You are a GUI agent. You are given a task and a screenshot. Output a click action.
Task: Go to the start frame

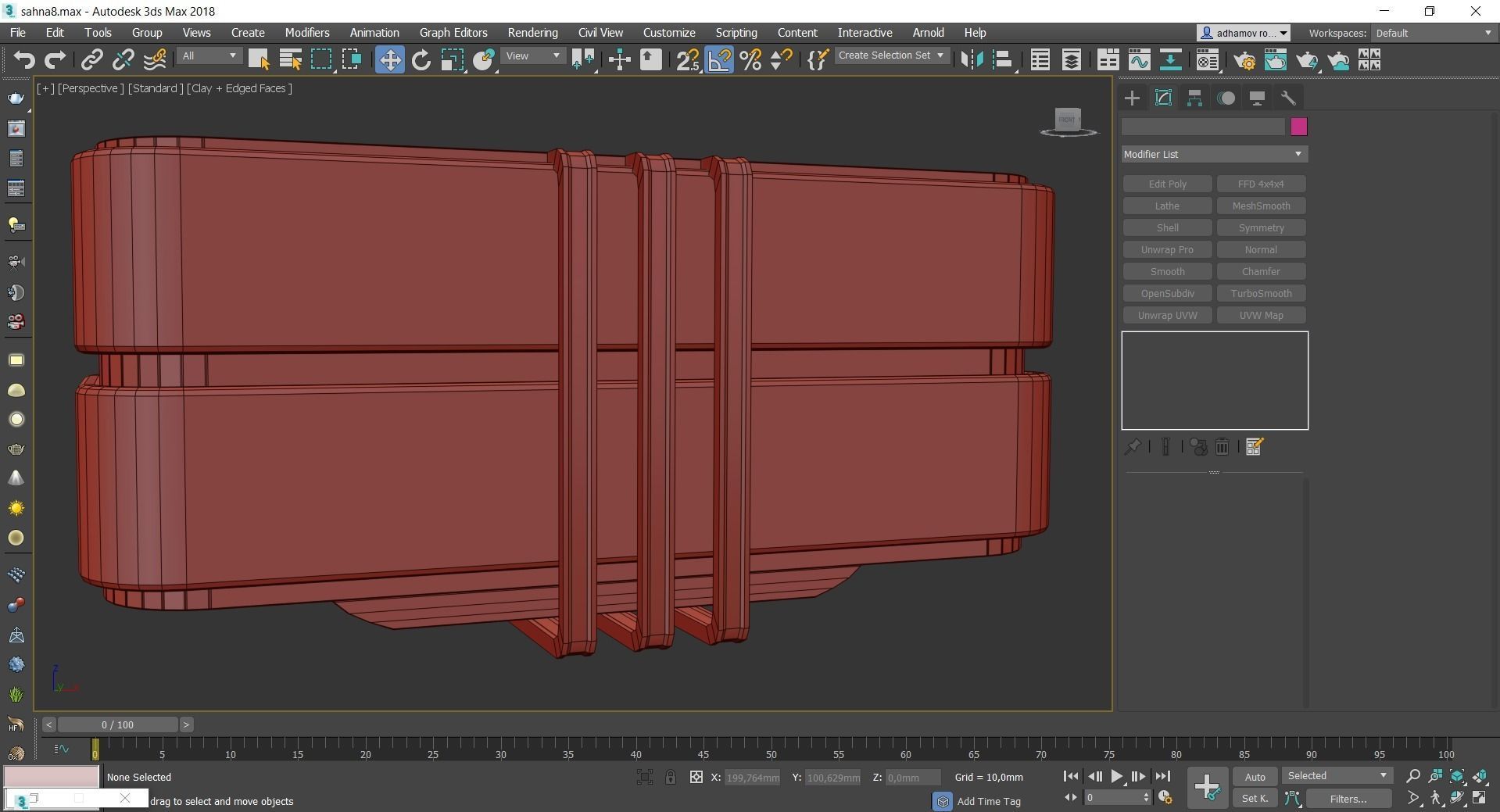[1071, 776]
